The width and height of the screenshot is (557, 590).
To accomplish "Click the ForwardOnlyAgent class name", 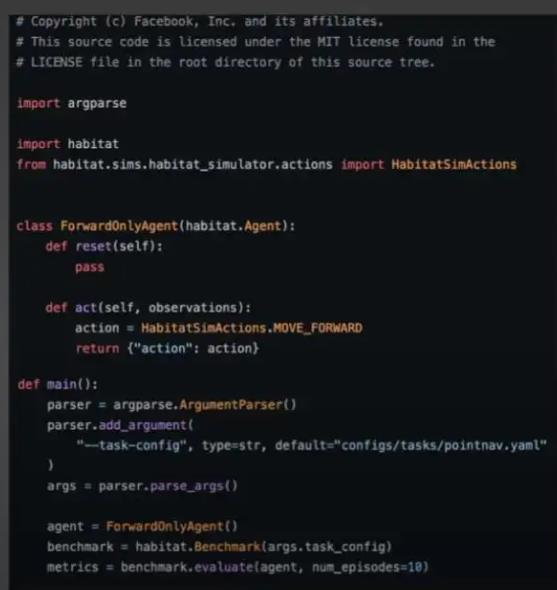I will [x=119, y=226].
